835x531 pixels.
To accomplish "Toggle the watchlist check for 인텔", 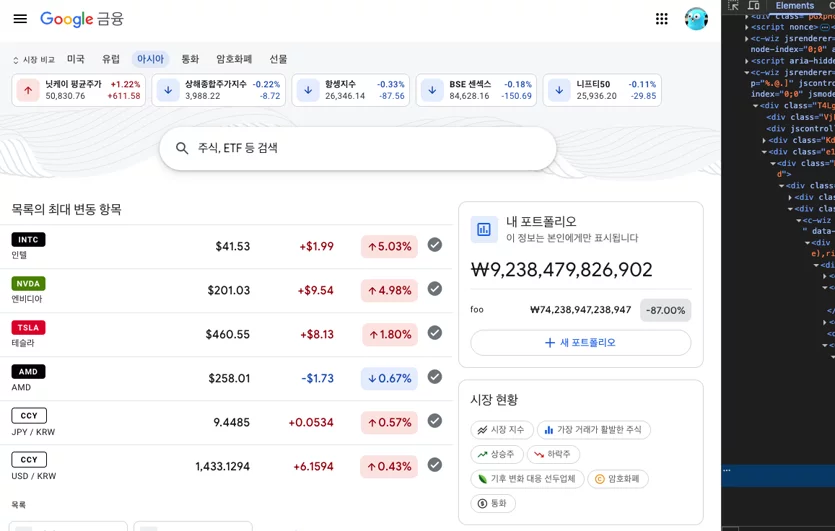I will click(435, 245).
